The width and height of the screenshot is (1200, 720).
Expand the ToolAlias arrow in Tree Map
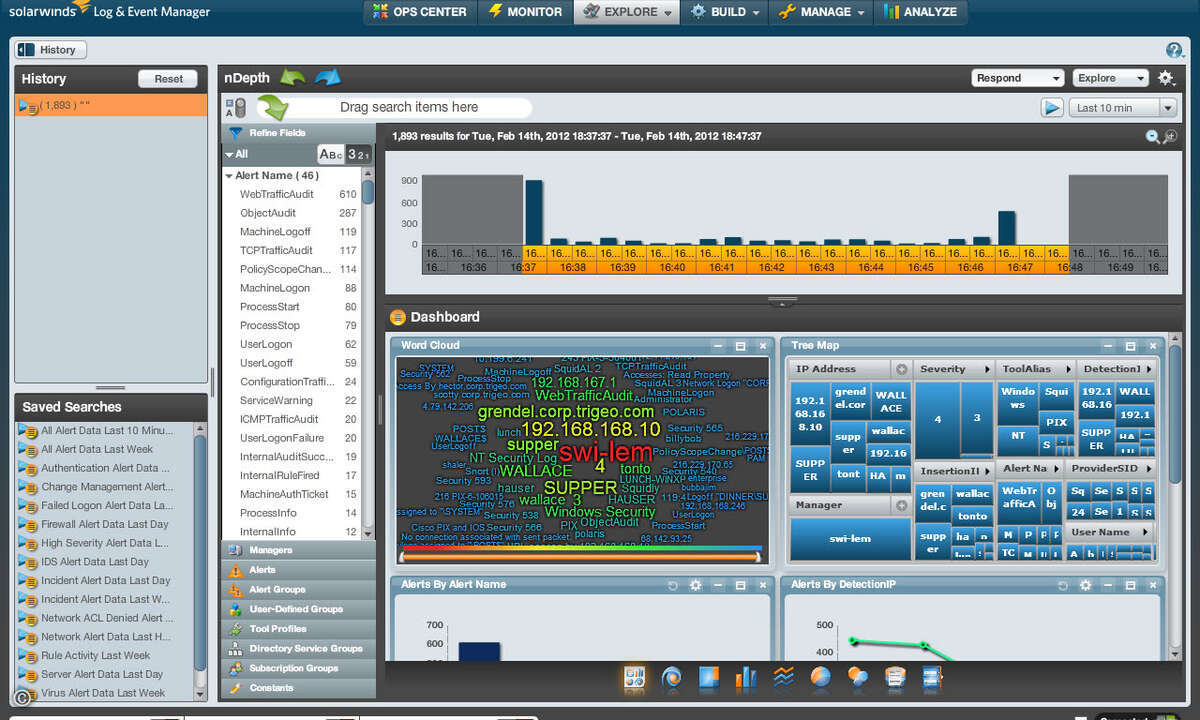[x=1069, y=370]
